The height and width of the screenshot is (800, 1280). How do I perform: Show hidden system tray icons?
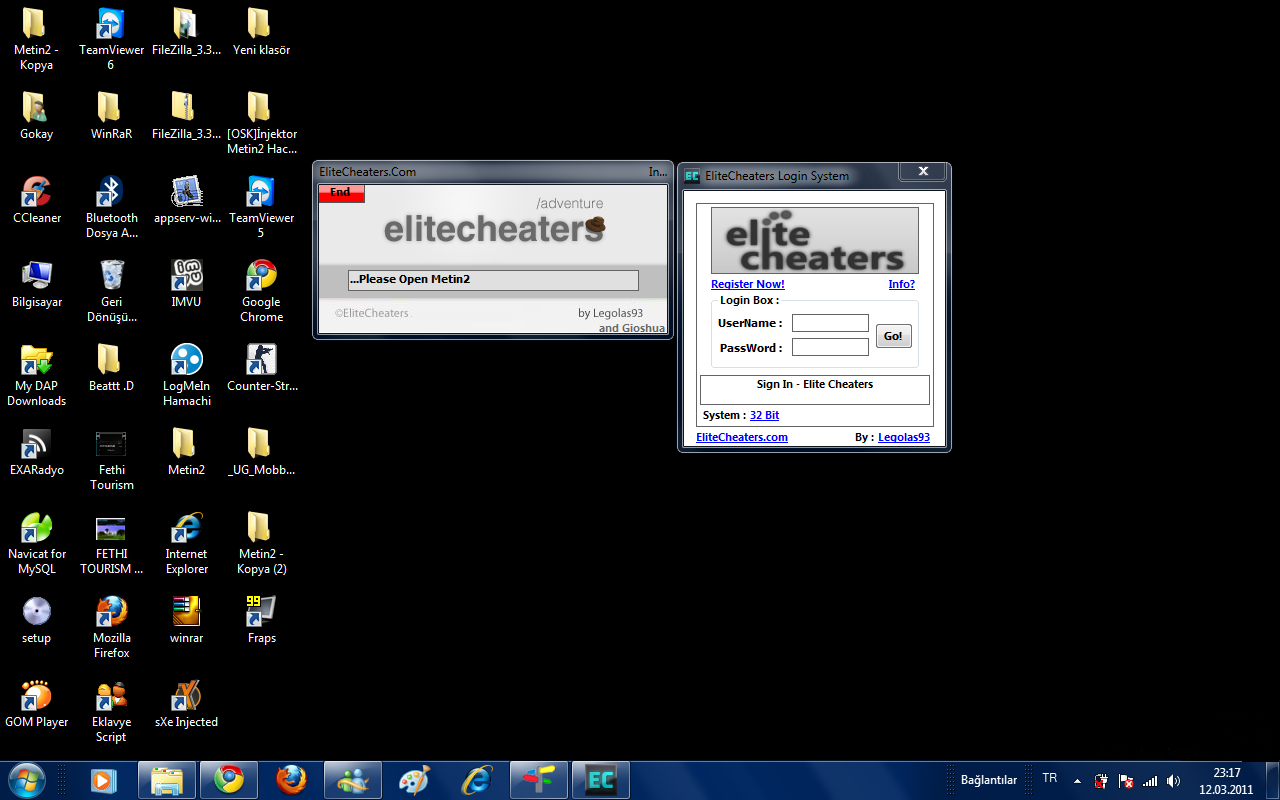click(1077, 781)
